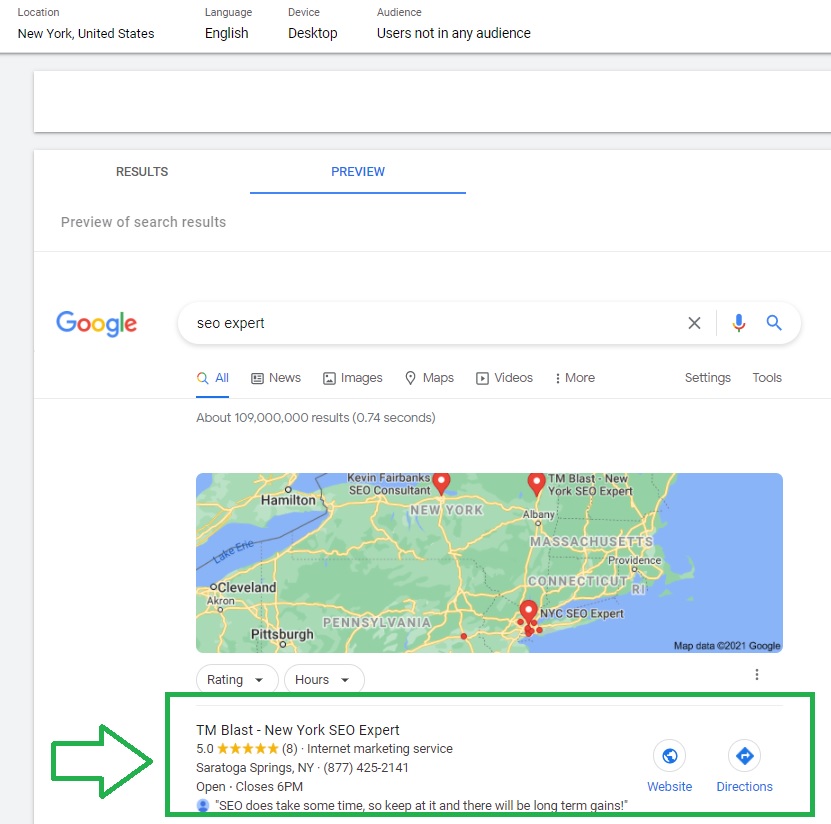This screenshot has height=824, width=831.
Task: Switch to the Images search tab
Action: 352,378
